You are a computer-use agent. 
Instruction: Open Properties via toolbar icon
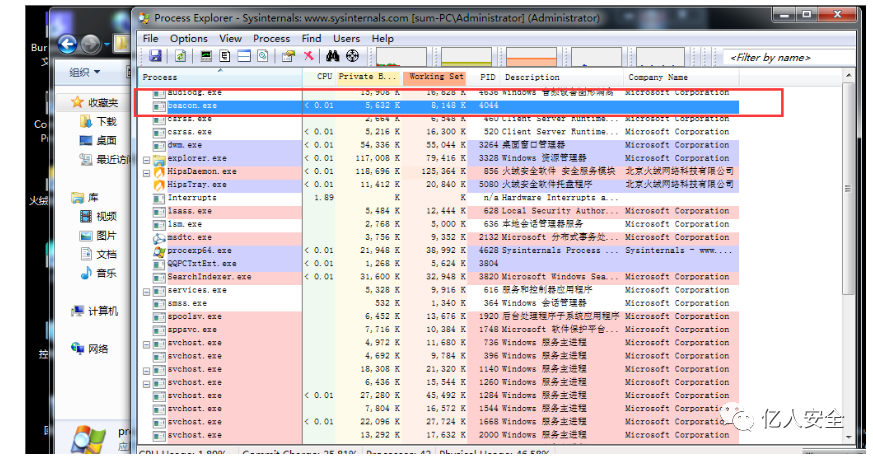[288, 56]
